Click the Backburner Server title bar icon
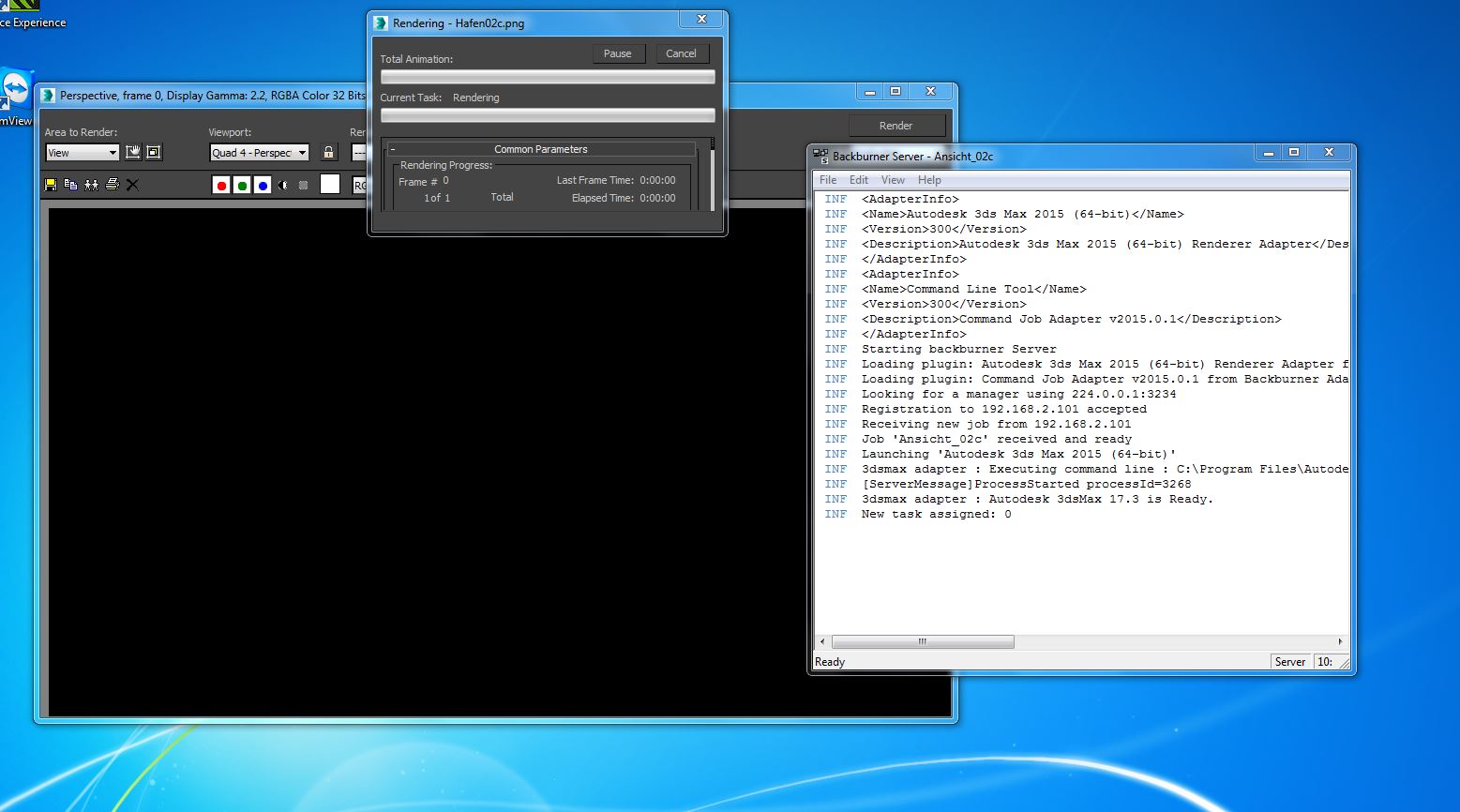The width and height of the screenshot is (1460, 812). [x=820, y=156]
